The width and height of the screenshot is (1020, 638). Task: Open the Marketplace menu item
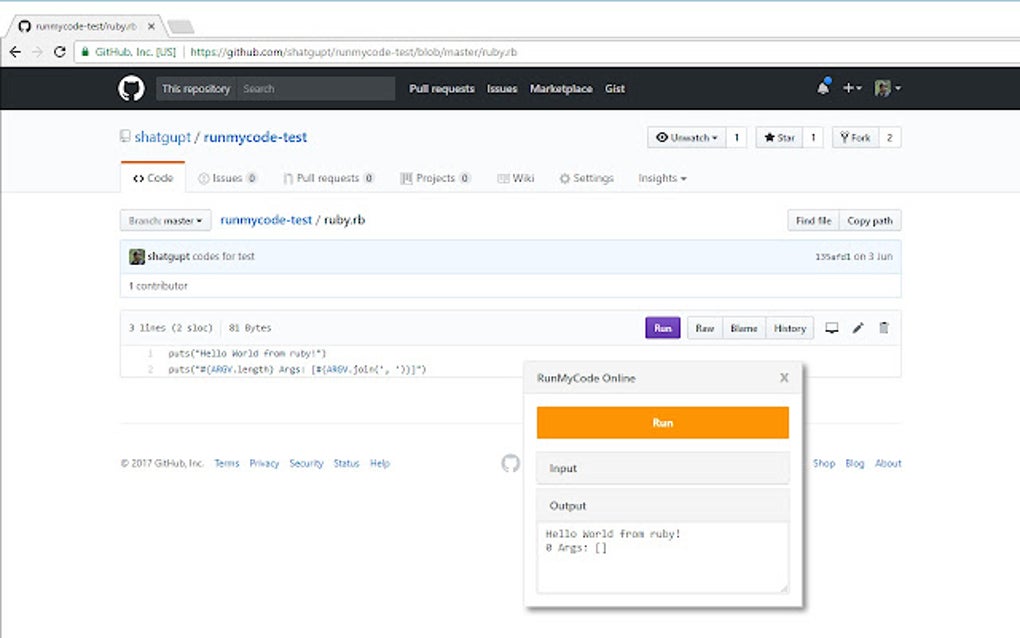click(x=561, y=89)
